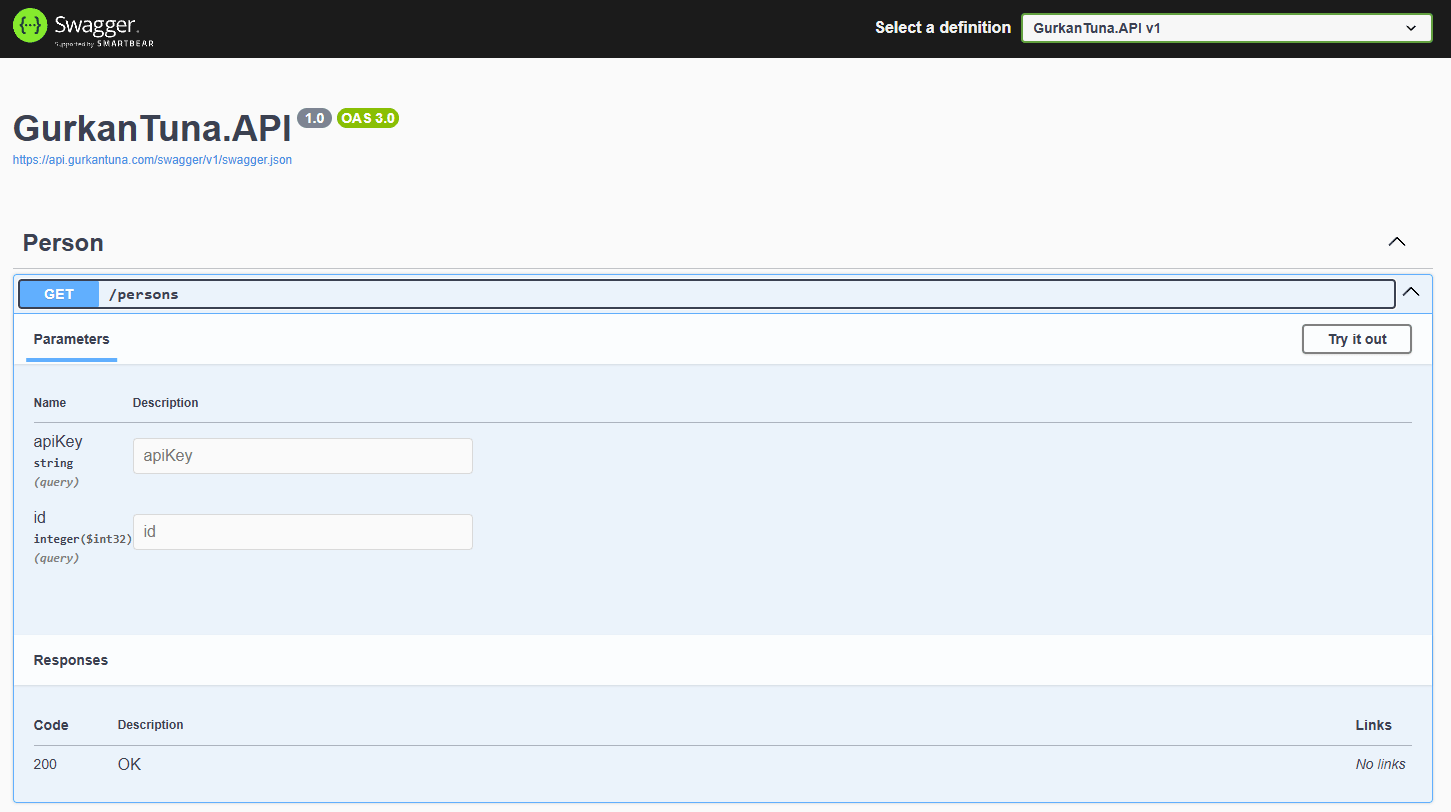Focus the id input field

coord(302,532)
